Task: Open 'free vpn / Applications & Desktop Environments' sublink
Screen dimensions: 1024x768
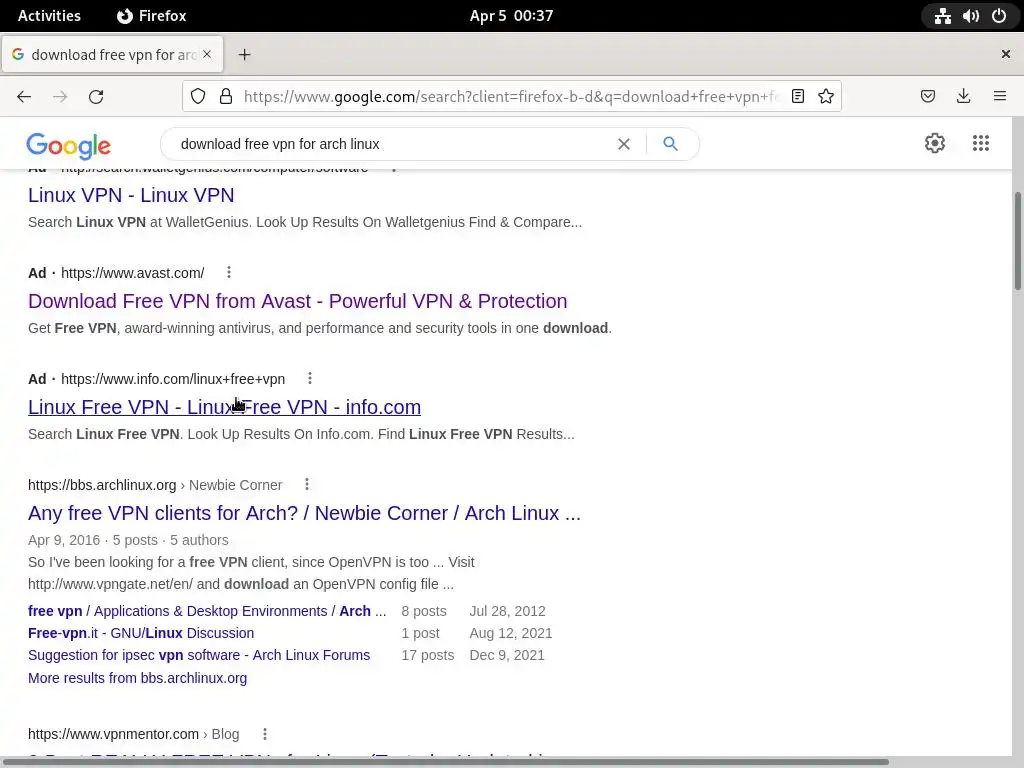Action: pos(207,611)
